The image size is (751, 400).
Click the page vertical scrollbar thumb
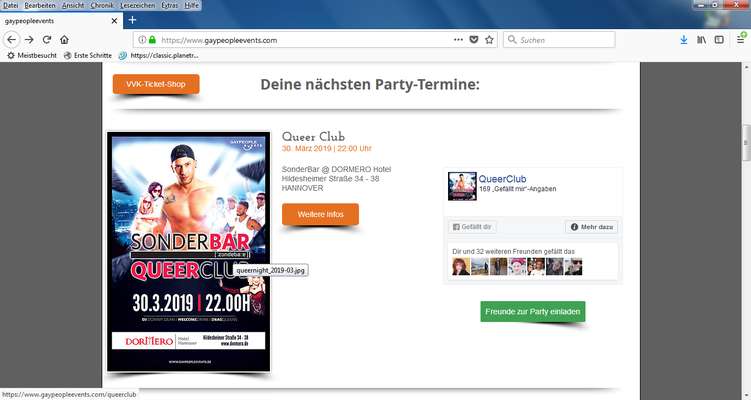click(746, 143)
